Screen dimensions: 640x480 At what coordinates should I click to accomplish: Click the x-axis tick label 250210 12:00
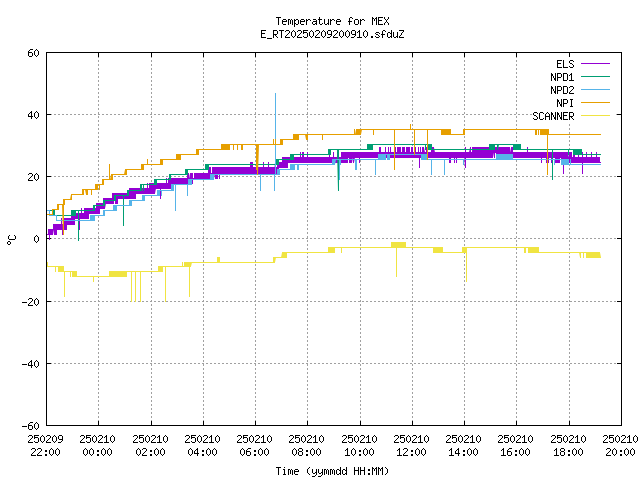411,446
